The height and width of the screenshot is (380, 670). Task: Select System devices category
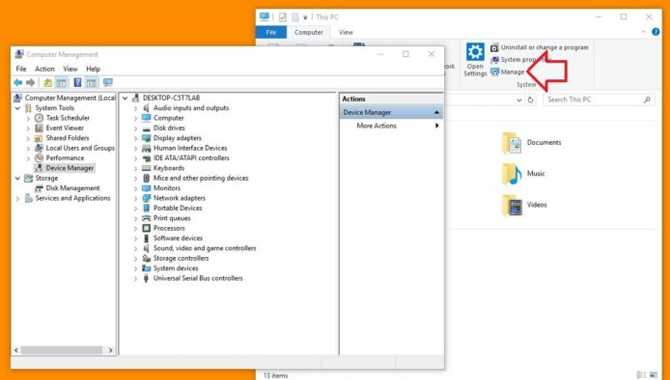click(176, 268)
